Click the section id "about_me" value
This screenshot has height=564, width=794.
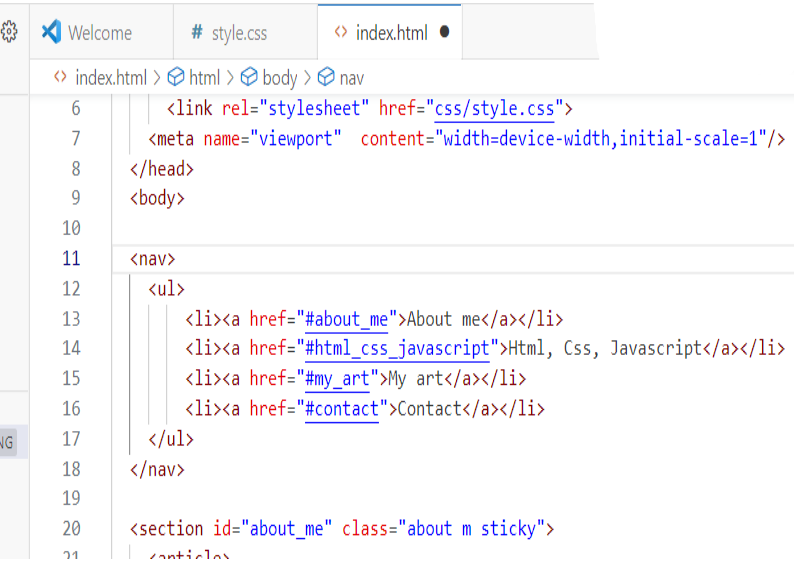click(287, 529)
